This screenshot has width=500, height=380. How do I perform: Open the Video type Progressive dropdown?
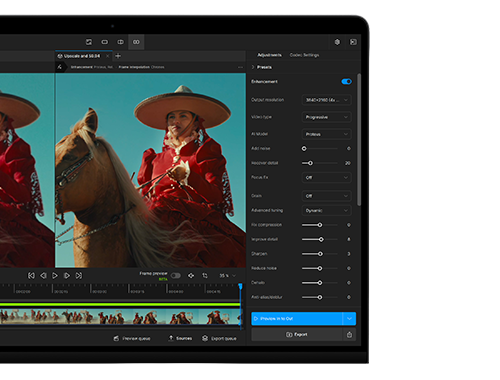[x=327, y=117]
